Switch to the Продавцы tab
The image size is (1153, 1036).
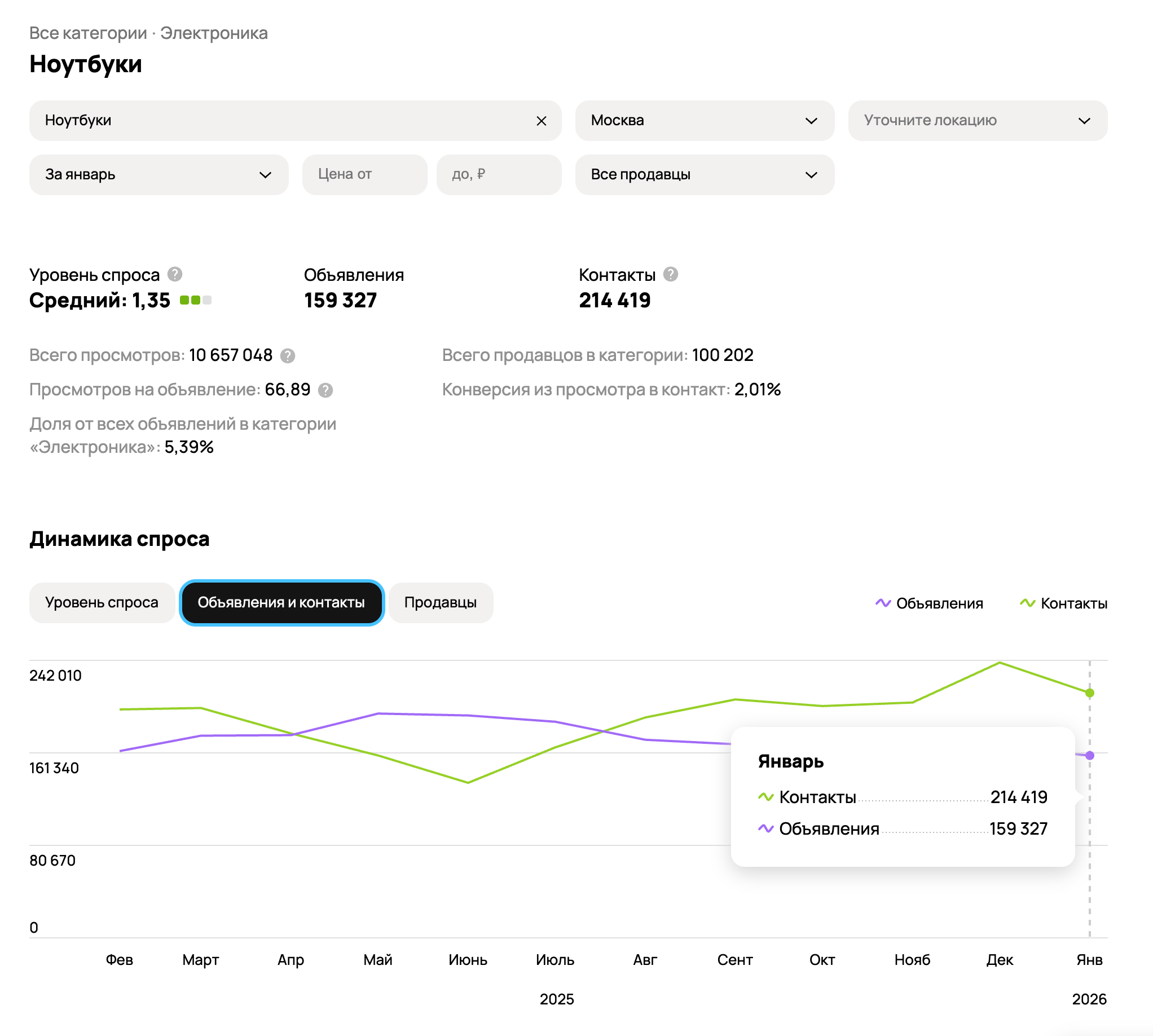(440, 602)
